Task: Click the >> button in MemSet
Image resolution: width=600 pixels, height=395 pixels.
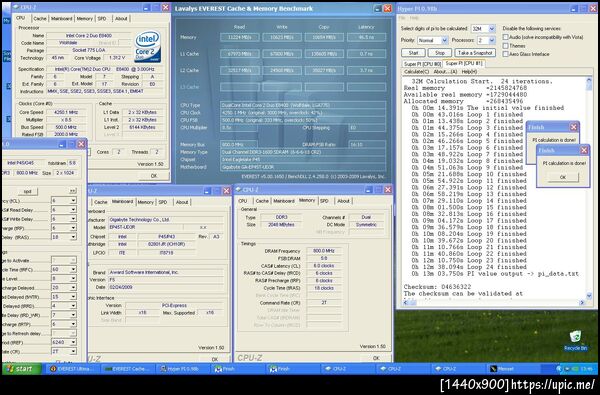Action: click(x=72, y=191)
